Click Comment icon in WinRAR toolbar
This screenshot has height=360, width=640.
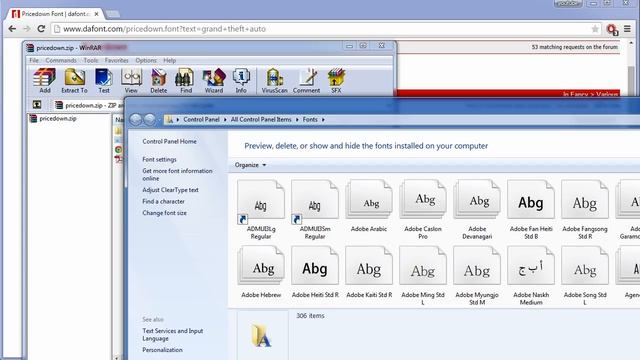coord(306,81)
